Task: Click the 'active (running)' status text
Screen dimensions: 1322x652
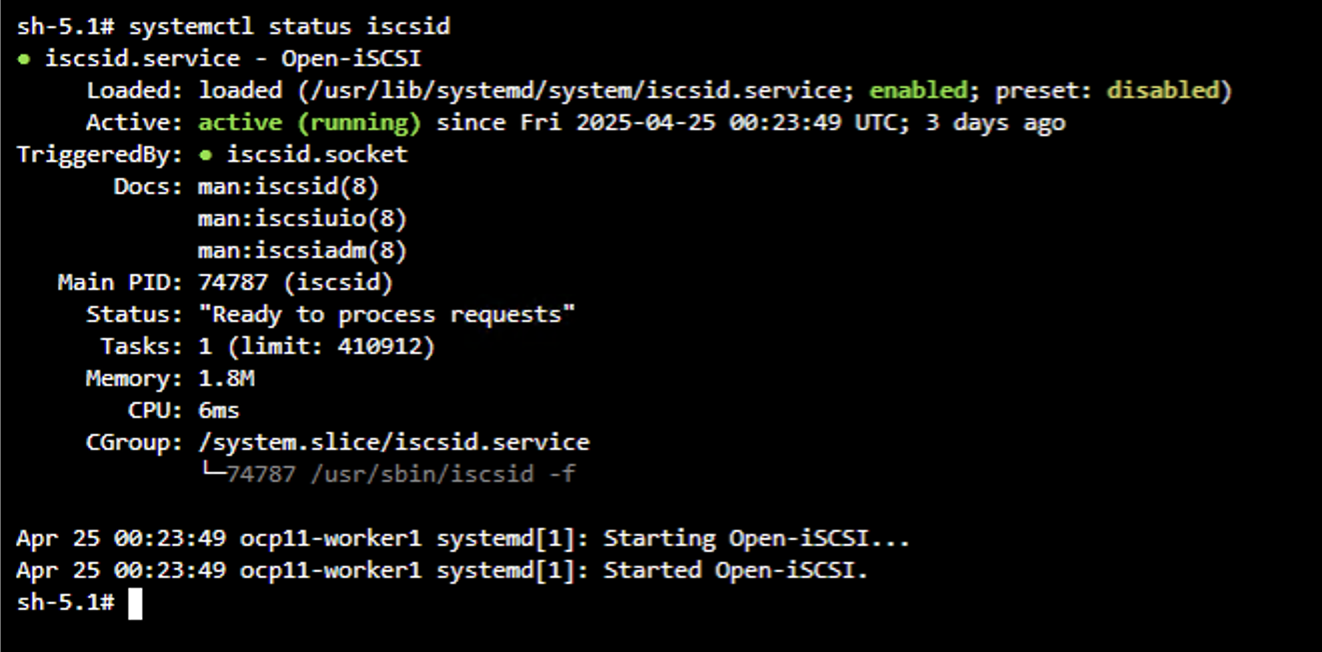Action: (x=309, y=123)
